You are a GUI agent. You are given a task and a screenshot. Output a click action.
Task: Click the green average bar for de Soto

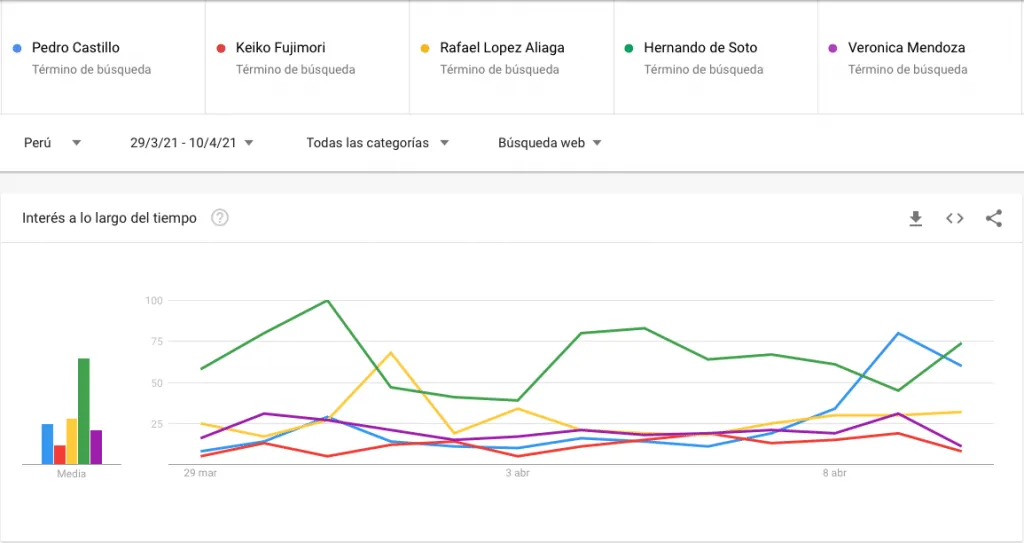[84, 411]
